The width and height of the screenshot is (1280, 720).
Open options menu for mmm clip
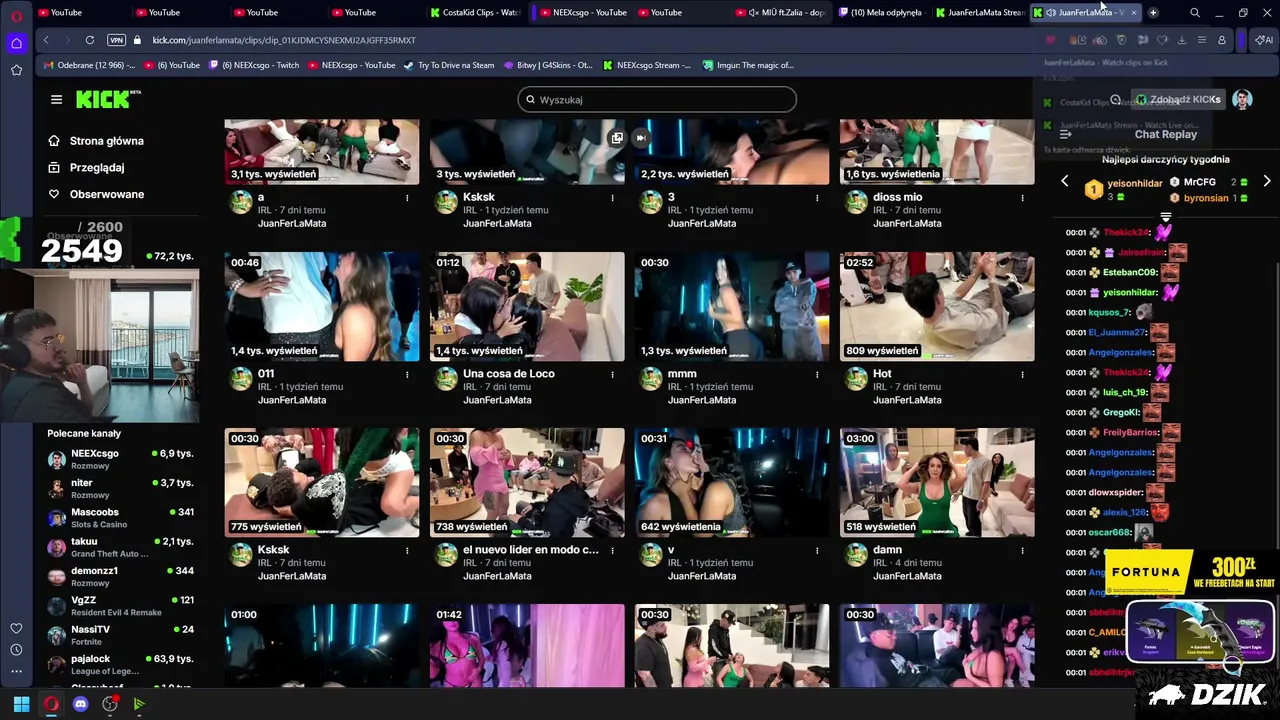tap(817, 374)
